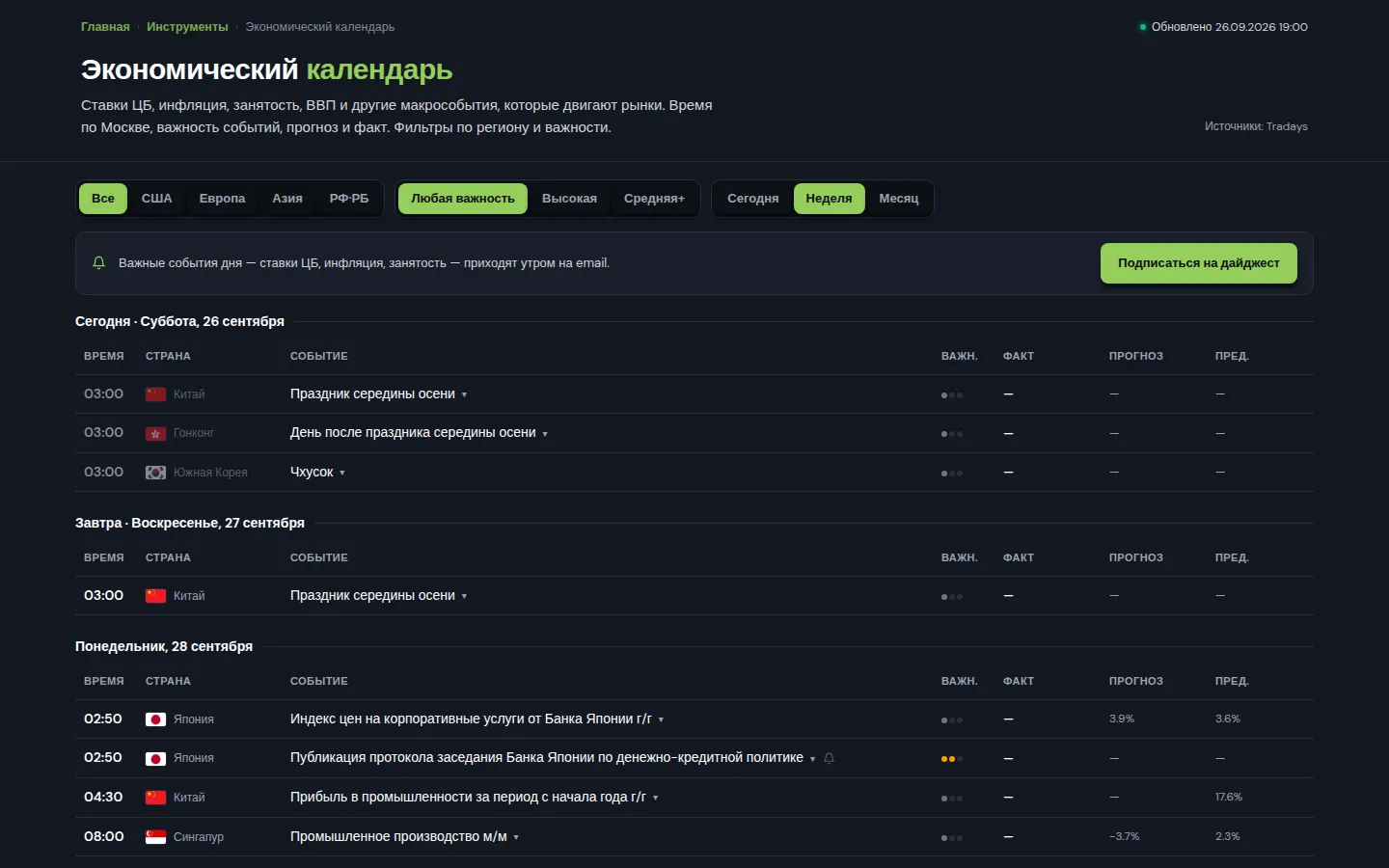Show only Высокая importance events
The image size is (1389, 868).
[x=569, y=199]
